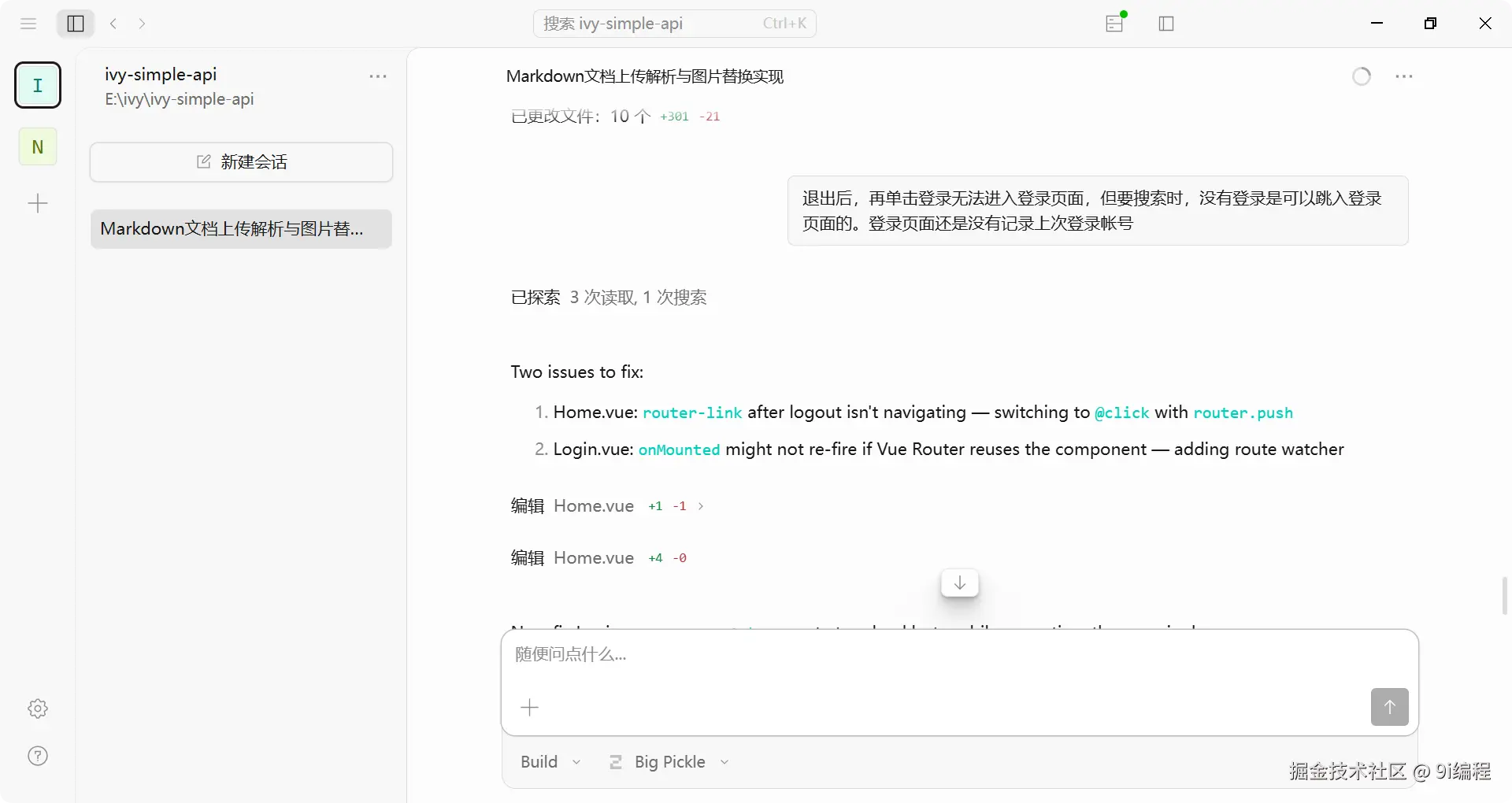Image resolution: width=1512 pixels, height=803 pixels.
Task: Click the vertical scrollbar thumb
Action: [x=1505, y=595]
